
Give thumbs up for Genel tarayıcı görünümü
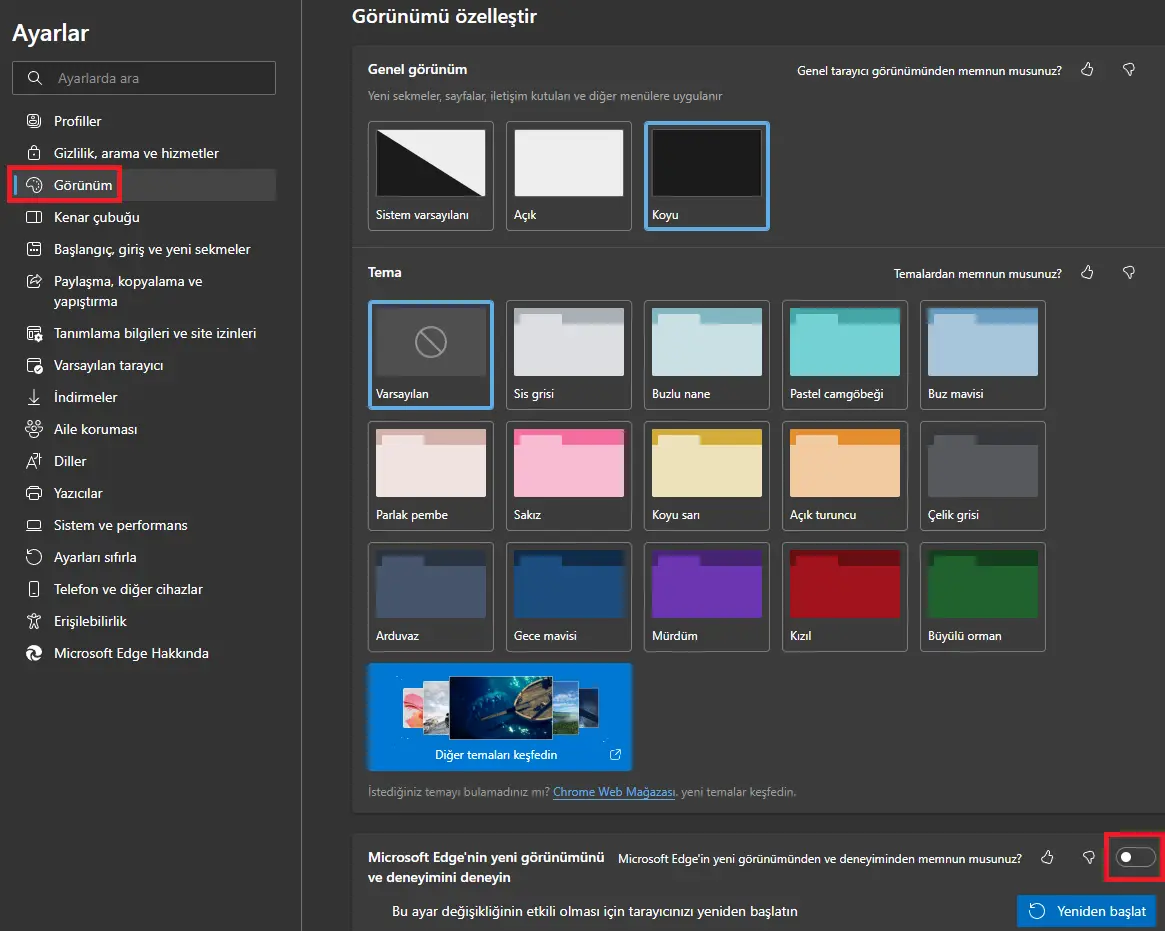point(1087,70)
